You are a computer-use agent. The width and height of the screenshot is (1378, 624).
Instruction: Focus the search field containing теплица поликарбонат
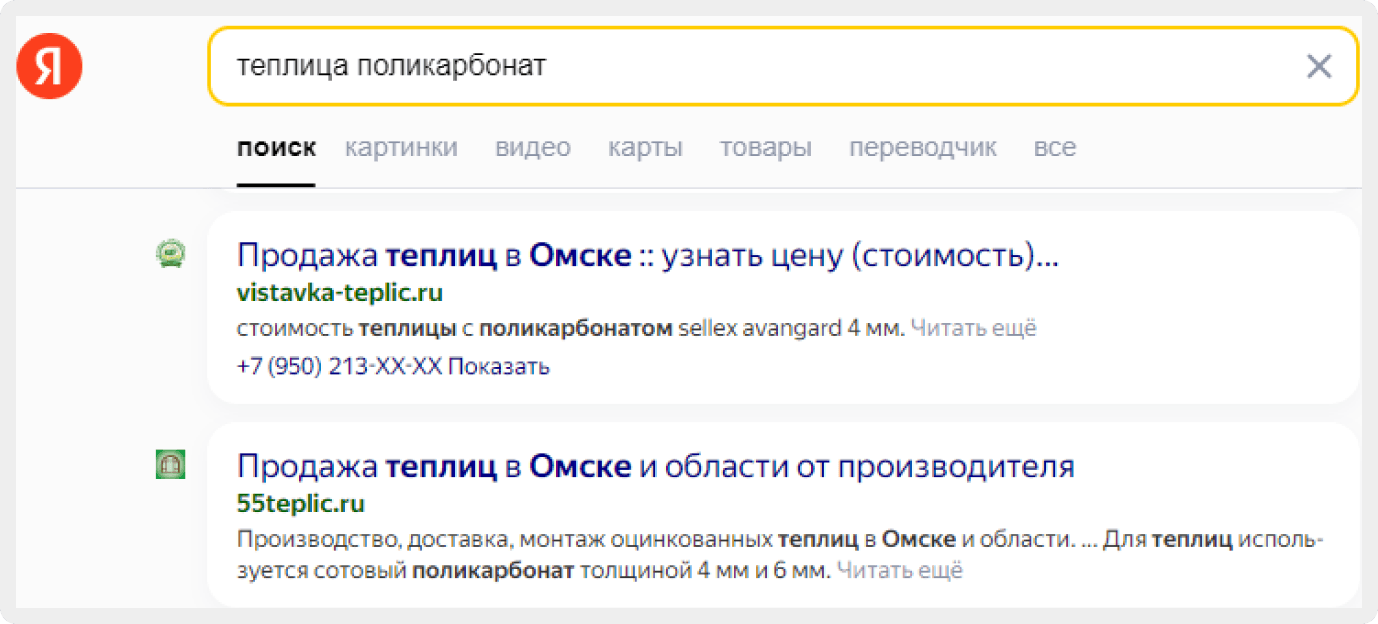784,66
